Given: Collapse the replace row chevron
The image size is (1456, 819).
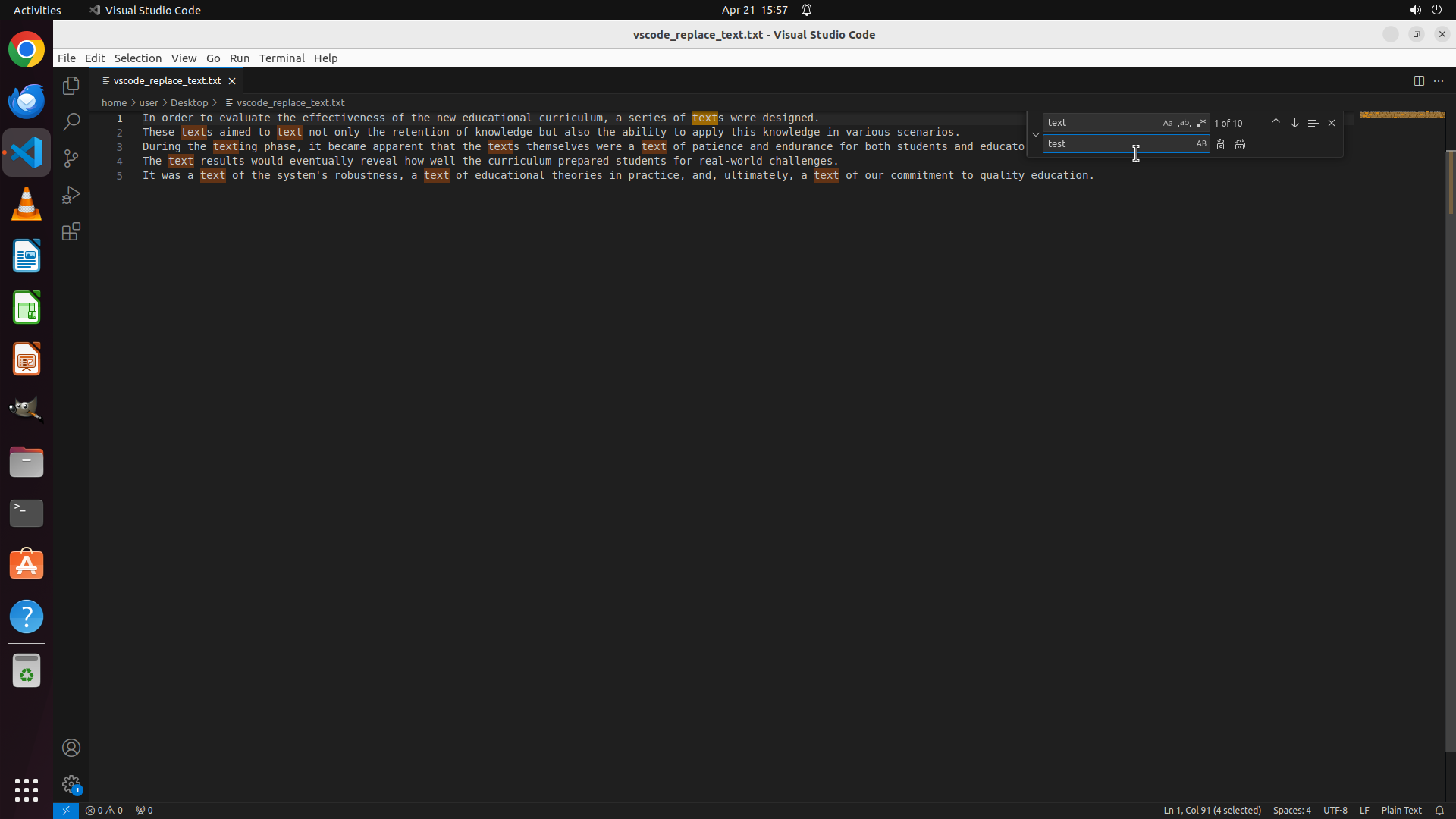Looking at the screenshot, I should 1035,134.
